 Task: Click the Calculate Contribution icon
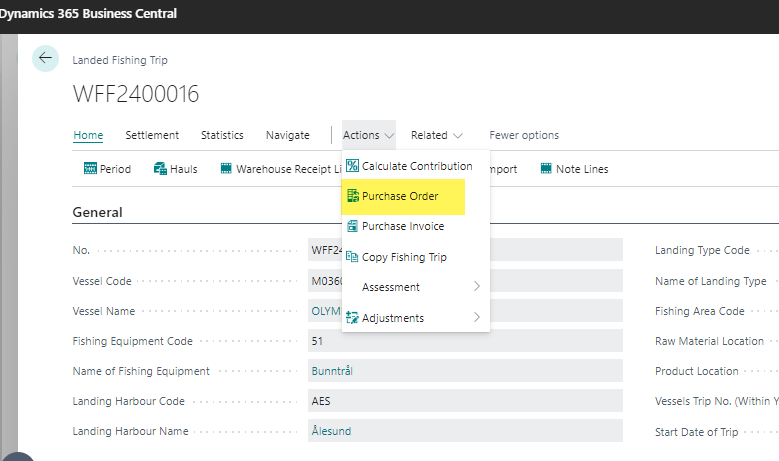tap(352, 166)
